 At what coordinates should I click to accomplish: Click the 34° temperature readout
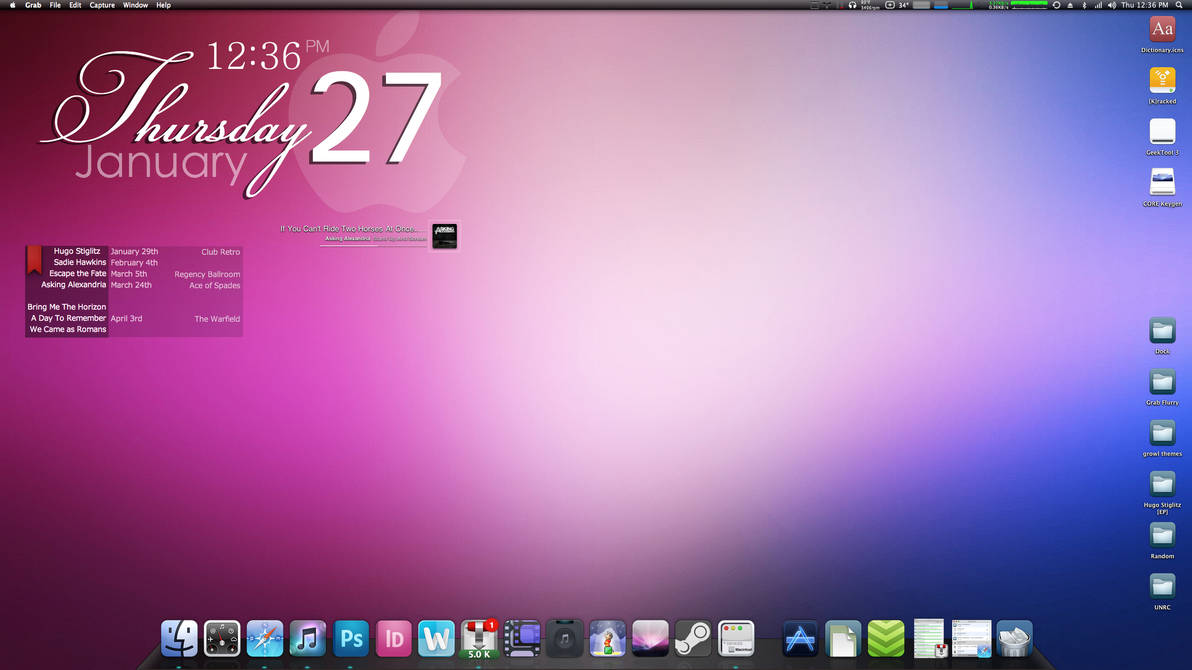[x=904, y=5]
